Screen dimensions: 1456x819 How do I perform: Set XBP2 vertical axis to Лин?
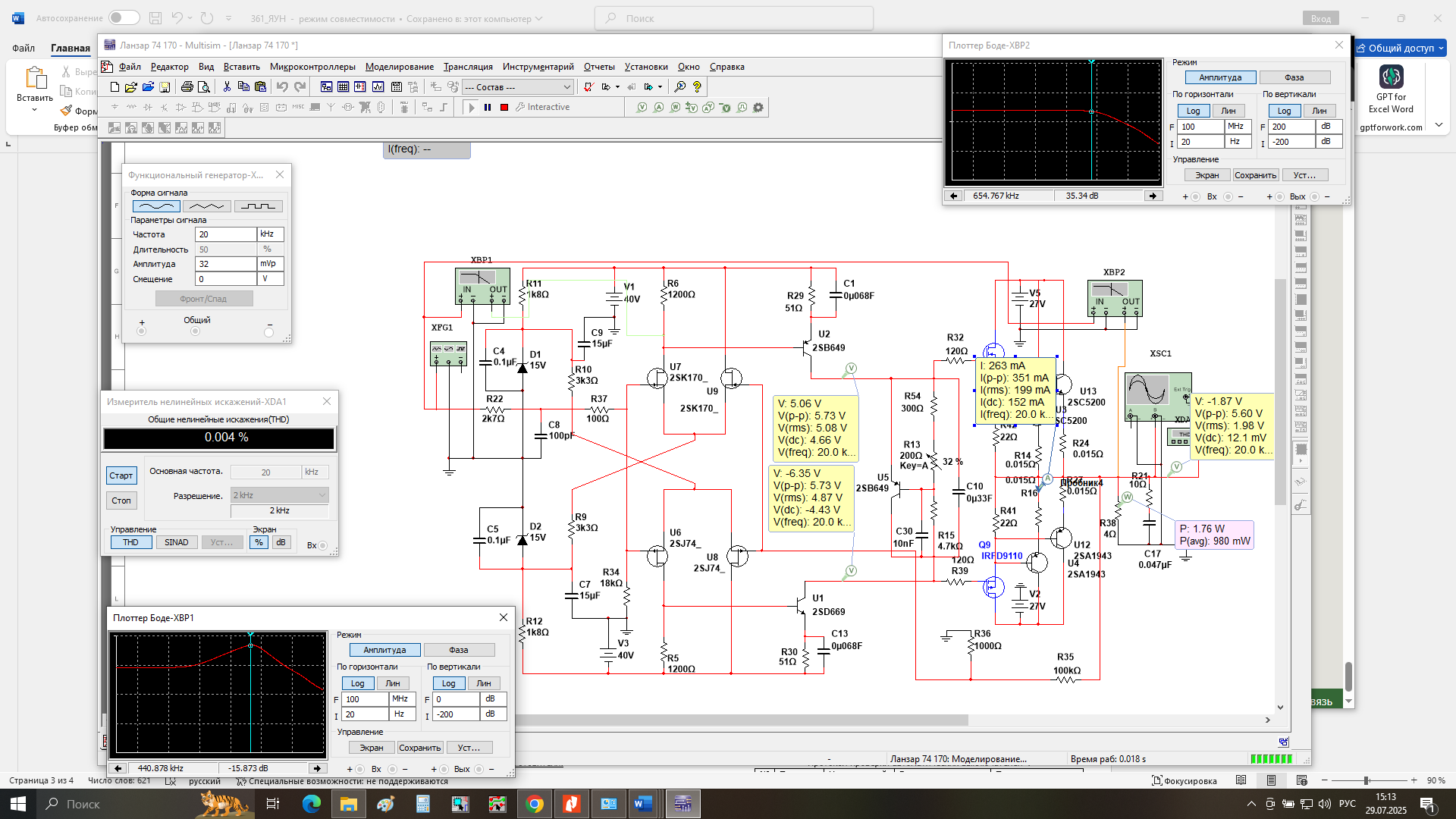pos(1319,111)
